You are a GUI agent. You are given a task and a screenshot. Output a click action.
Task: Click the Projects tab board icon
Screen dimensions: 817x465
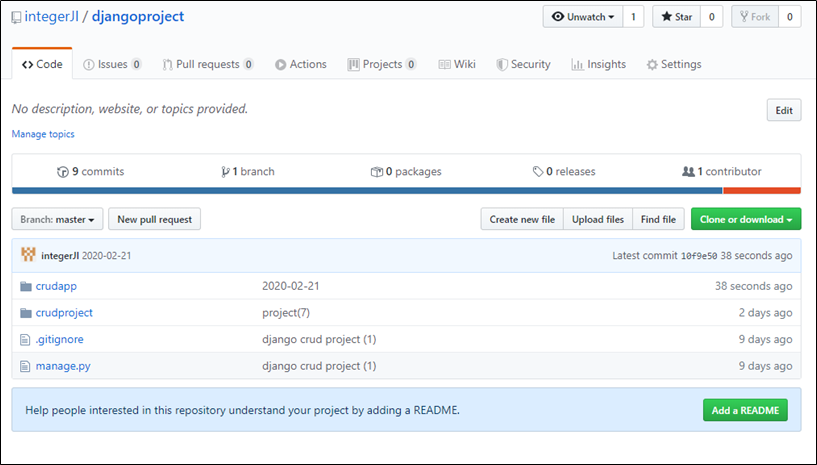tap(353, 65)
